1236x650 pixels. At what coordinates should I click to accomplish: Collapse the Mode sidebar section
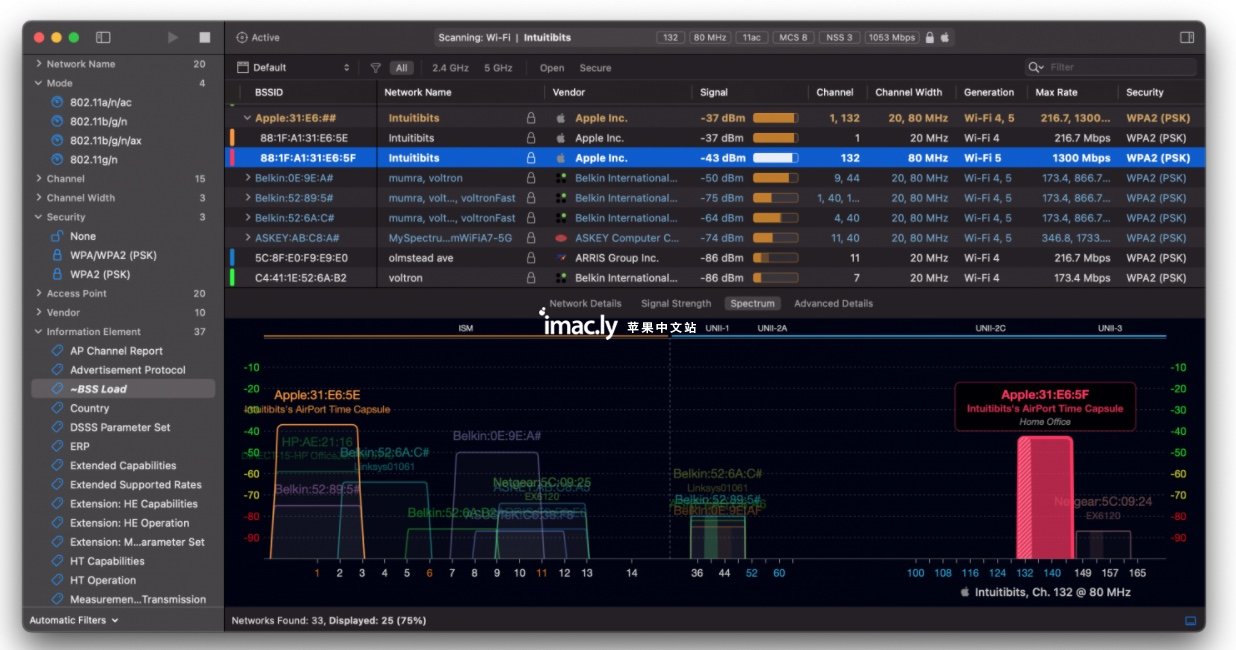pos(38,83)
